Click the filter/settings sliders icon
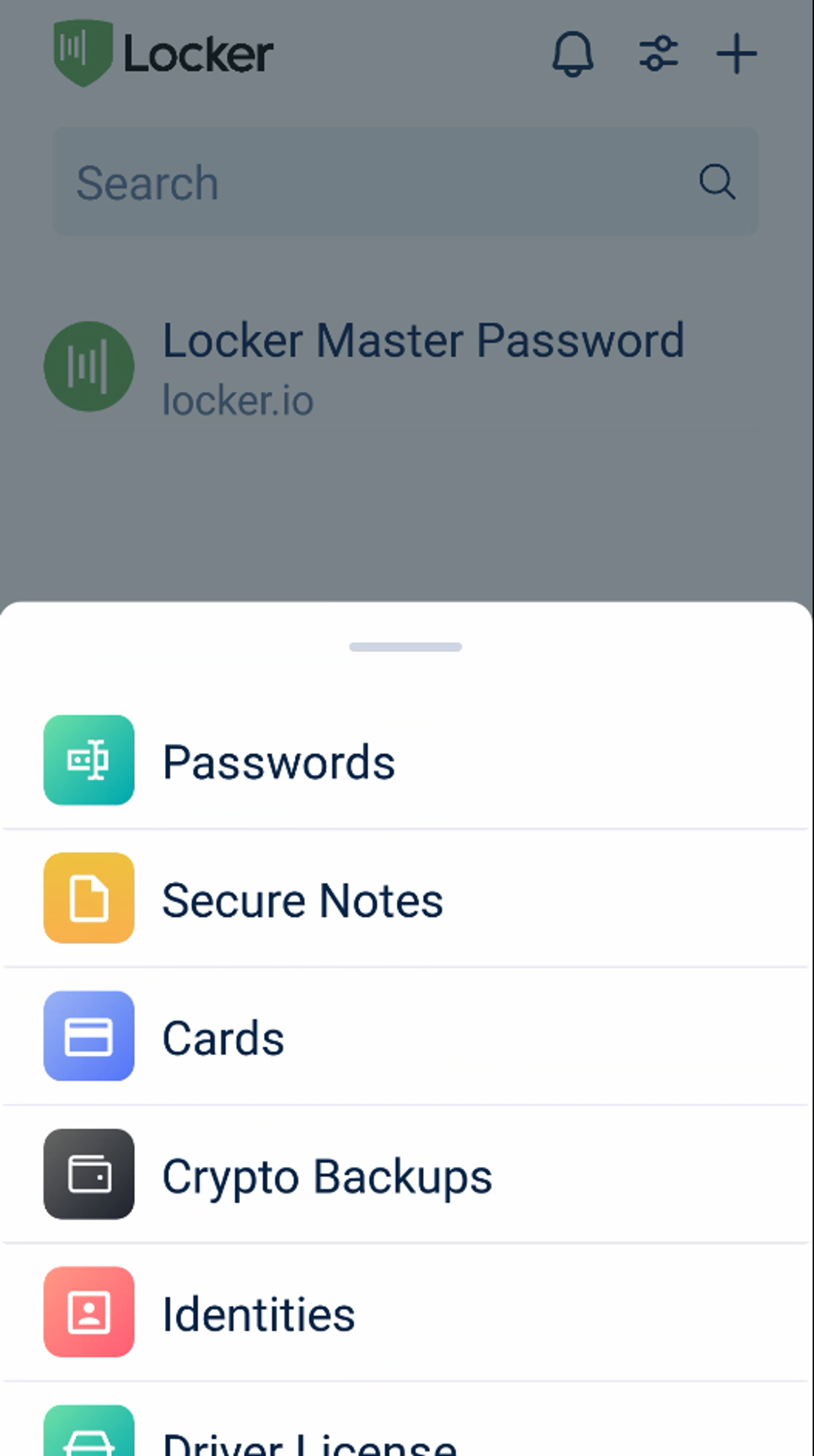814x1456 pixels. 657,54
